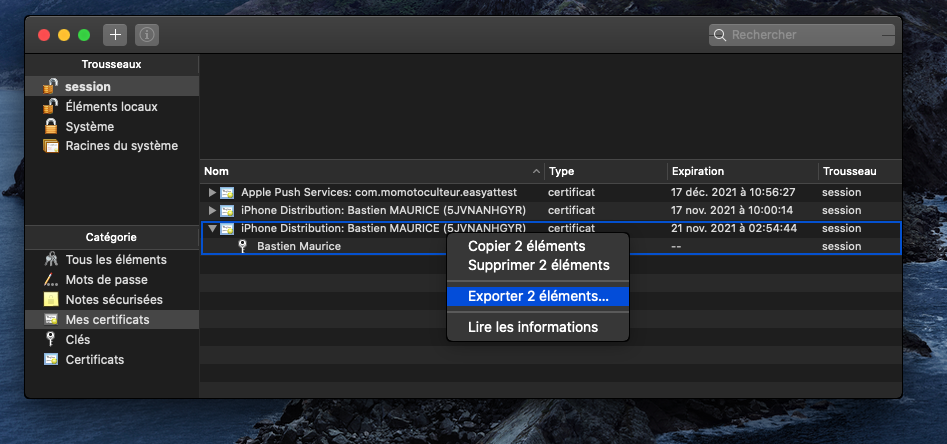Select the Éléments locaux keychain
The height and width of the screenshot is (444, 947).
click(112, 106)
